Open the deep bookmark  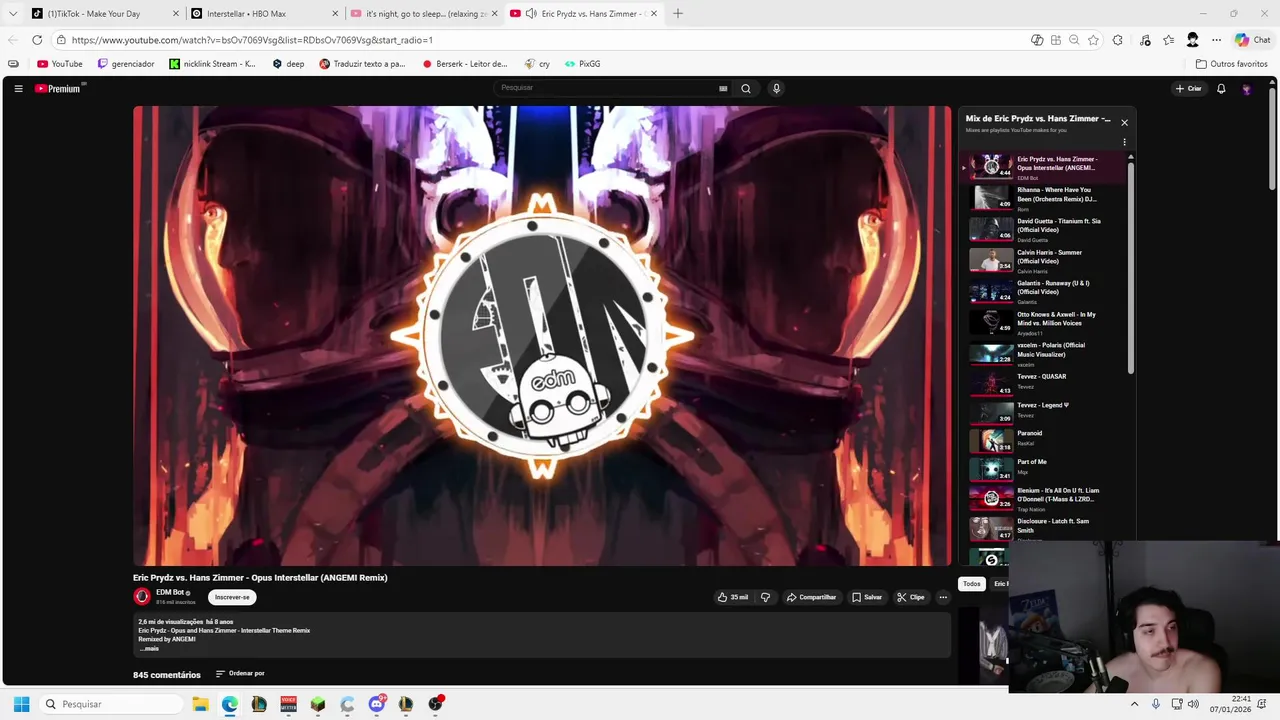(x=288, y=64)
